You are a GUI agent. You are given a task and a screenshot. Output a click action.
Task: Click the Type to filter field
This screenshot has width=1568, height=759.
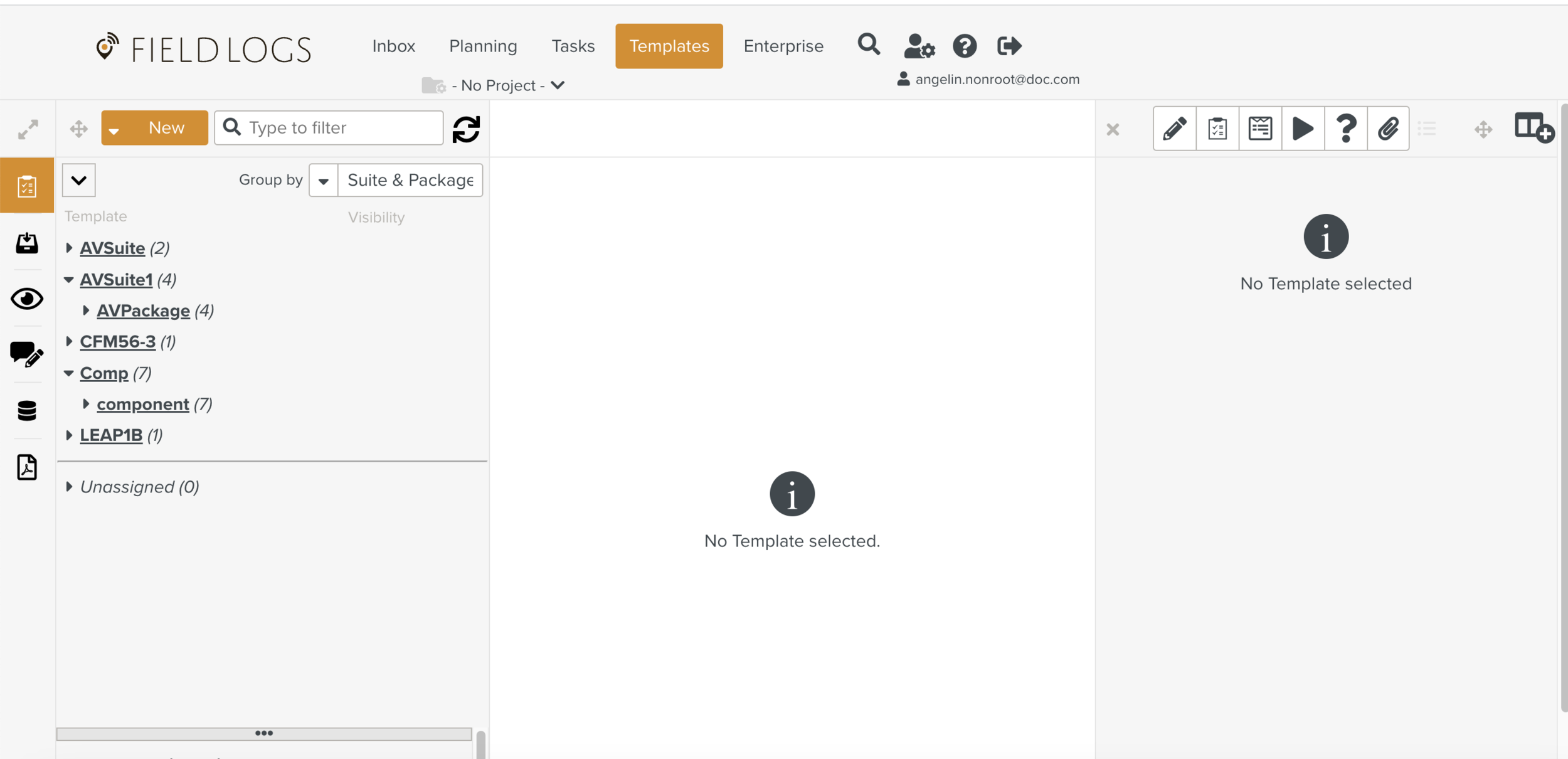329,128
